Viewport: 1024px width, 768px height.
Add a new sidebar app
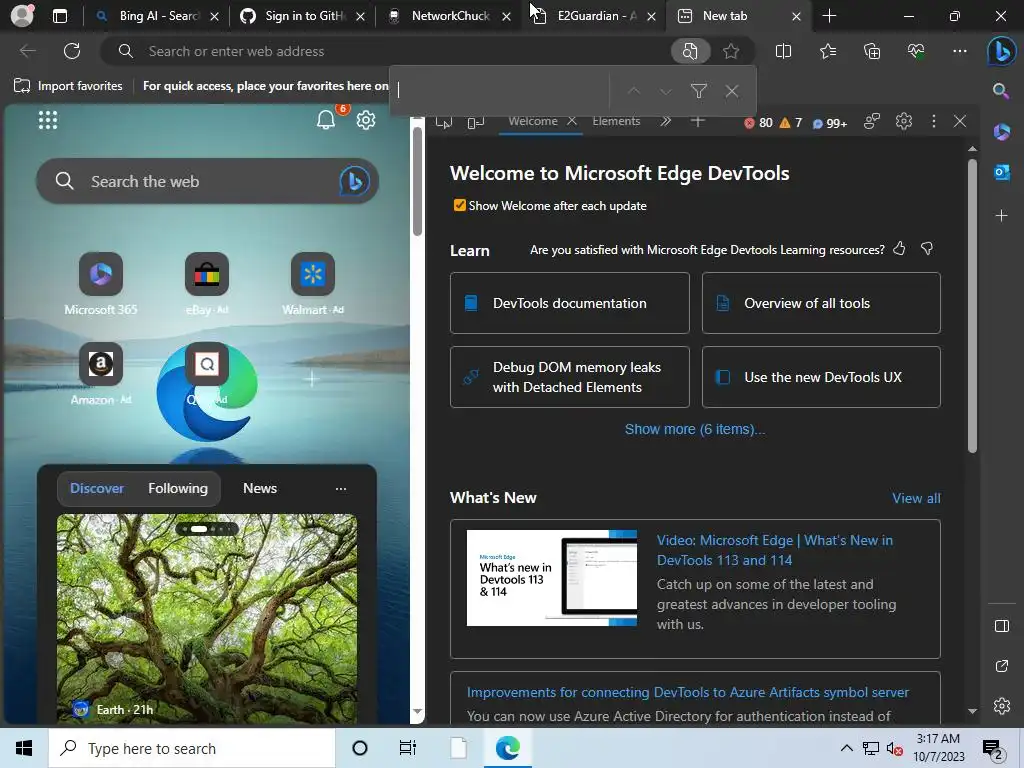(1001, 216)
